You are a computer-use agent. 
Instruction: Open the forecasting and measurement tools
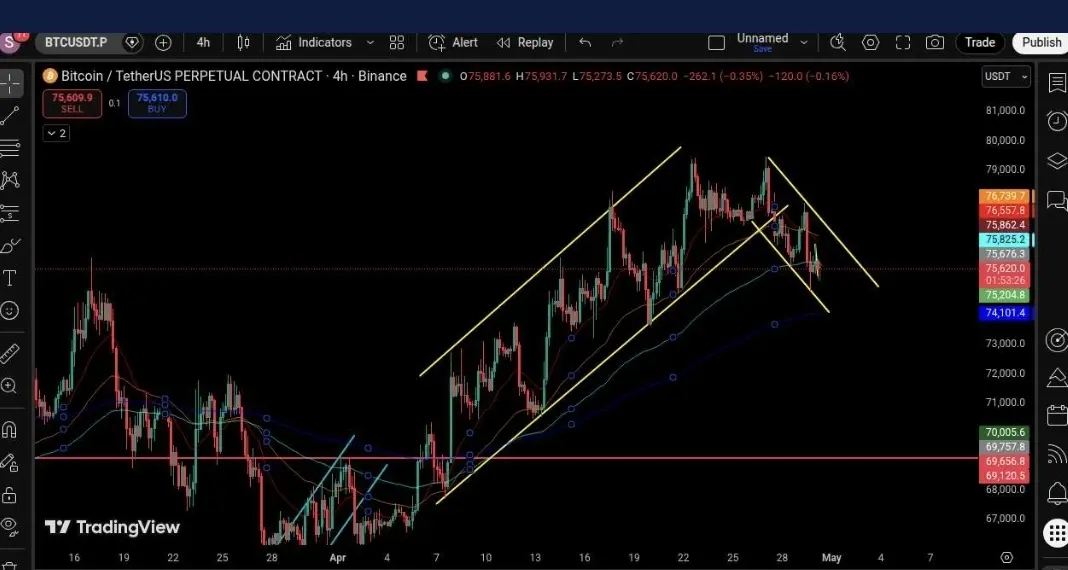(x=10, y=212)
